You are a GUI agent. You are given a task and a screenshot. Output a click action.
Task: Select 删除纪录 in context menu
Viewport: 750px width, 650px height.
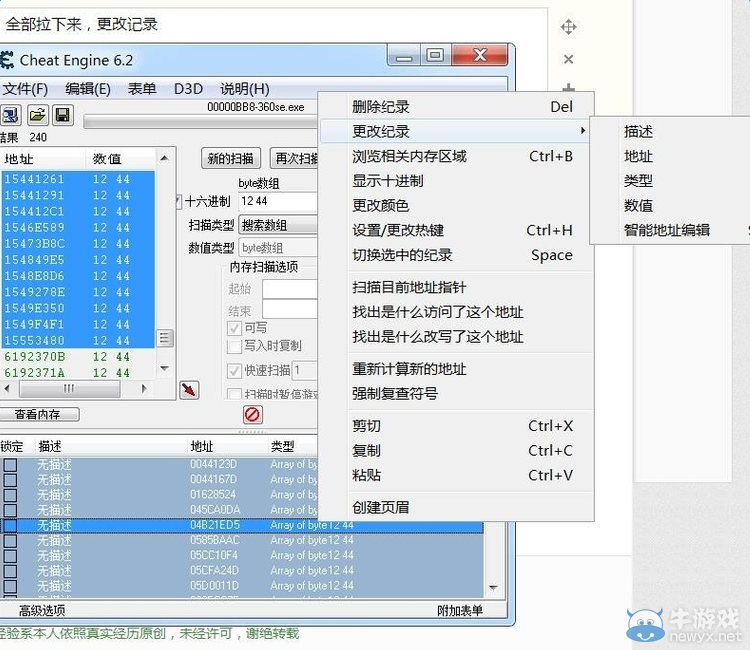point(457,107)
